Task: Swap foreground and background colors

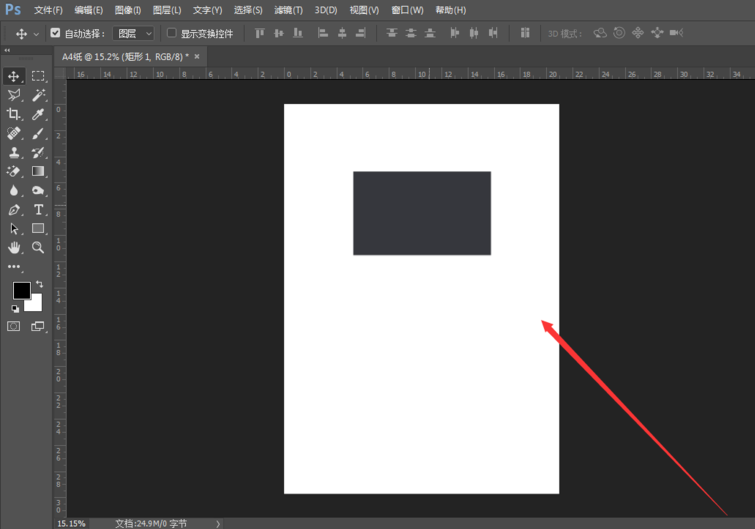Action: point(39,285)
